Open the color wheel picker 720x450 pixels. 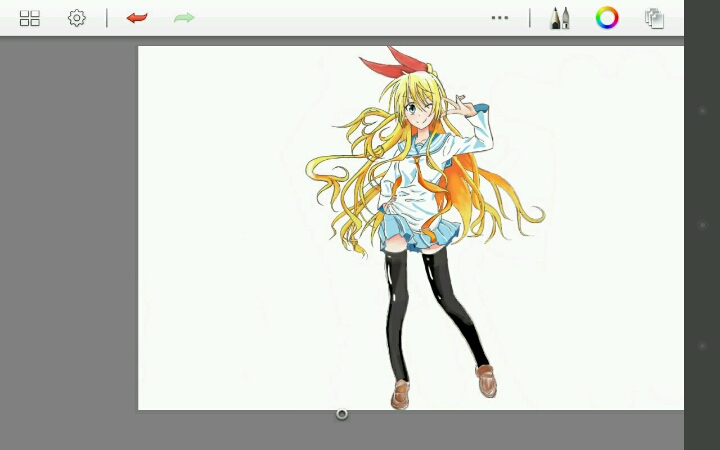(x=607, y=18)
